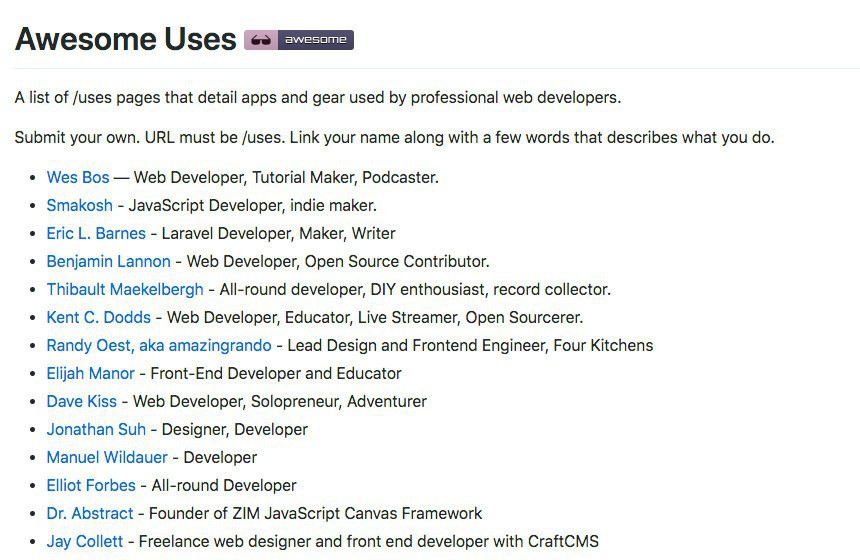Click the 'Submit your own' instructions text

394,137
